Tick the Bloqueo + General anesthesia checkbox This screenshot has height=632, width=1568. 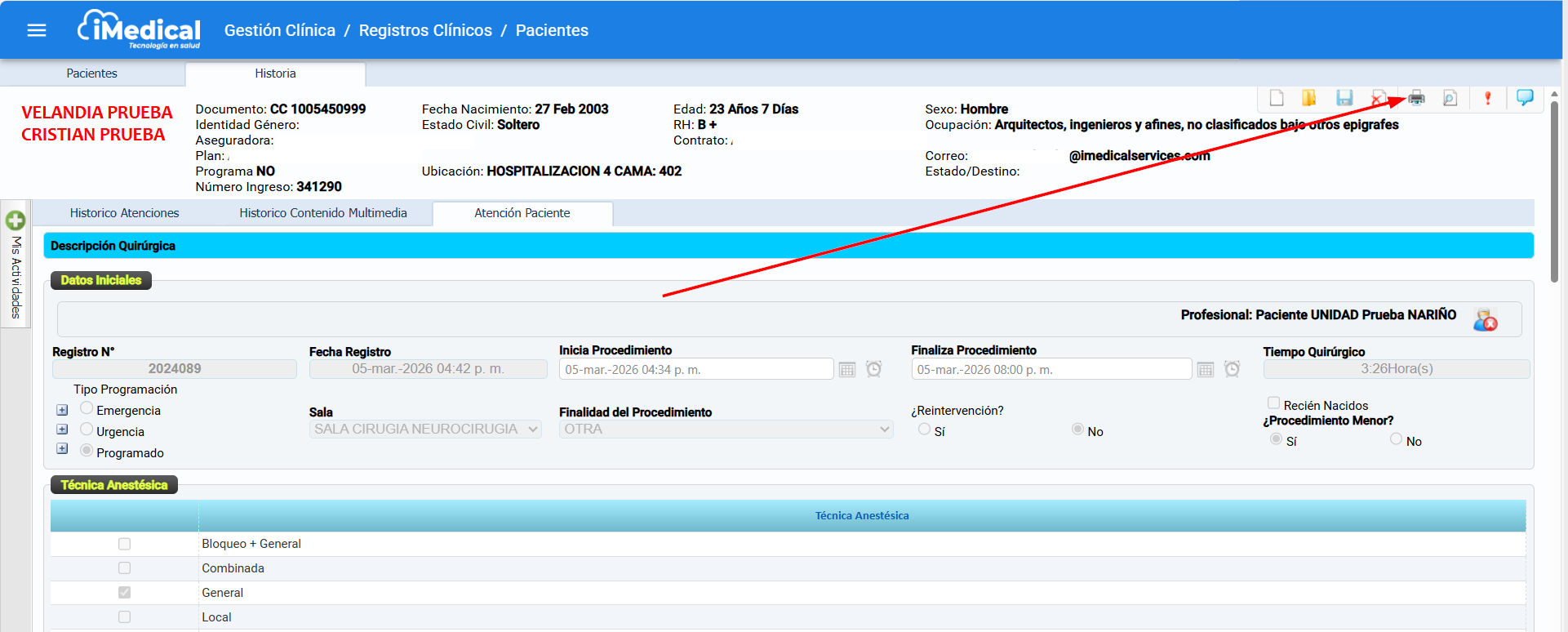pyautogui.click(x=124, y=544)
